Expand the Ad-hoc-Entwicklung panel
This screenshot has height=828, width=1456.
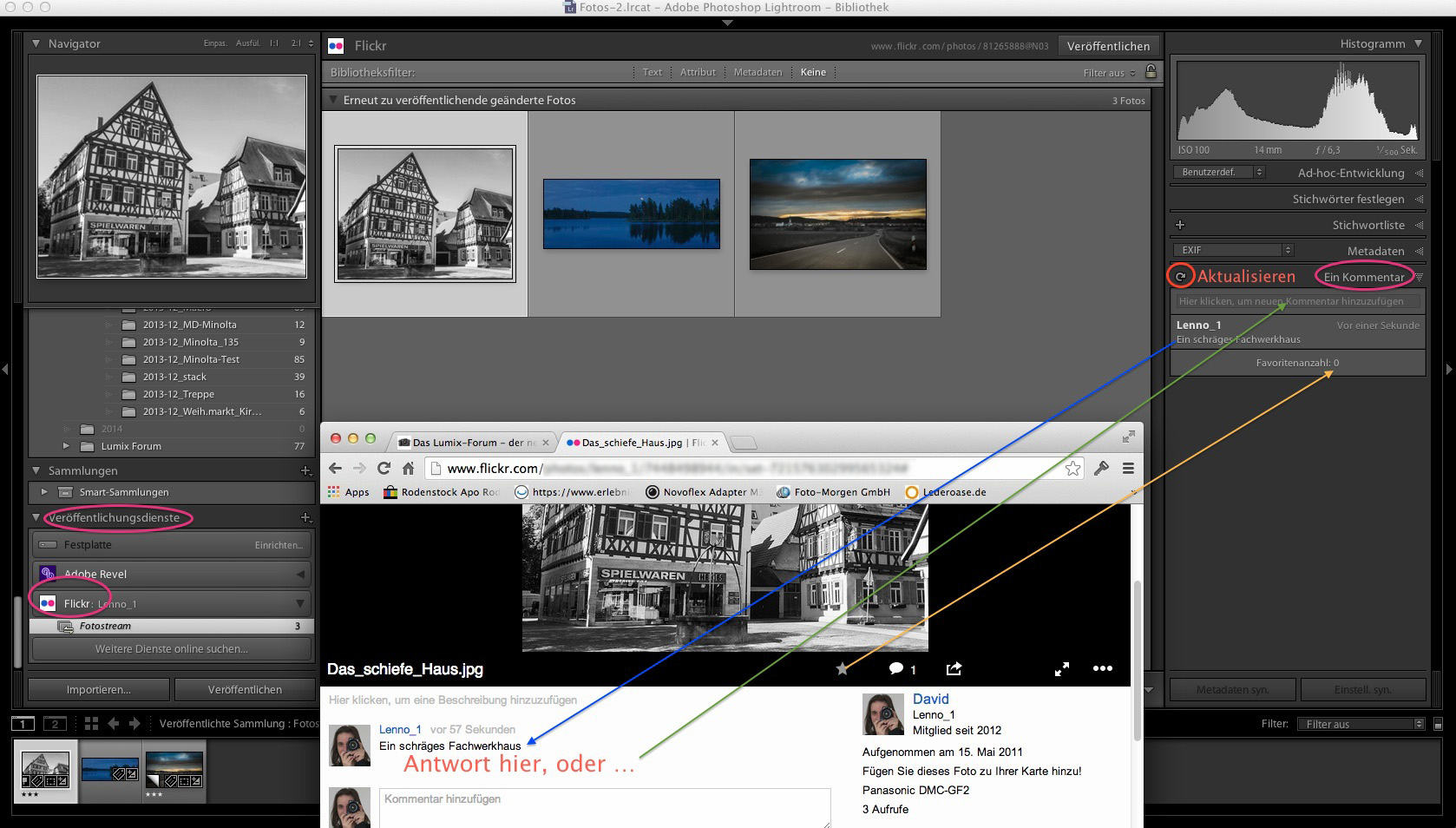pyautogui.click(x=1419, y=173)
